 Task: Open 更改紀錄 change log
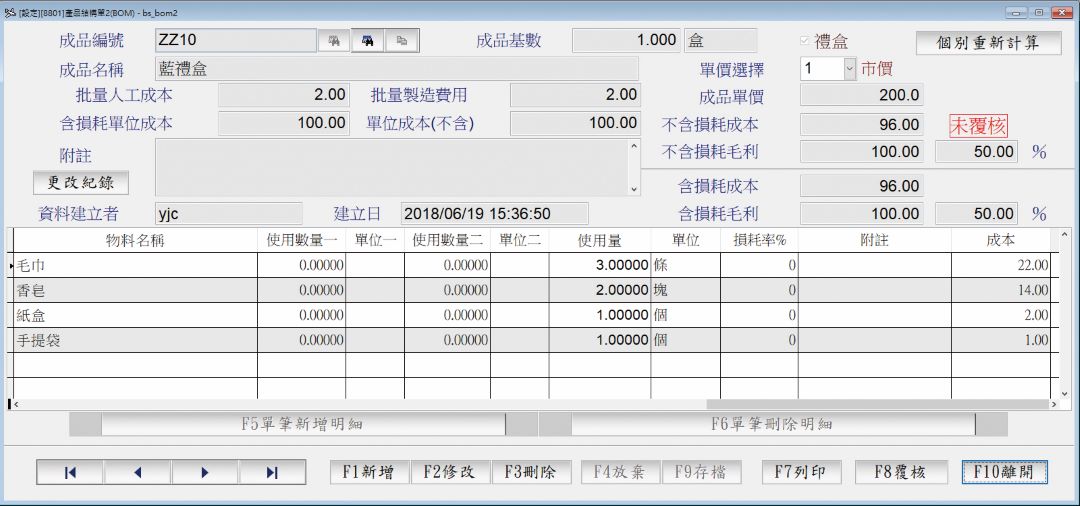(x=81, y=182)
